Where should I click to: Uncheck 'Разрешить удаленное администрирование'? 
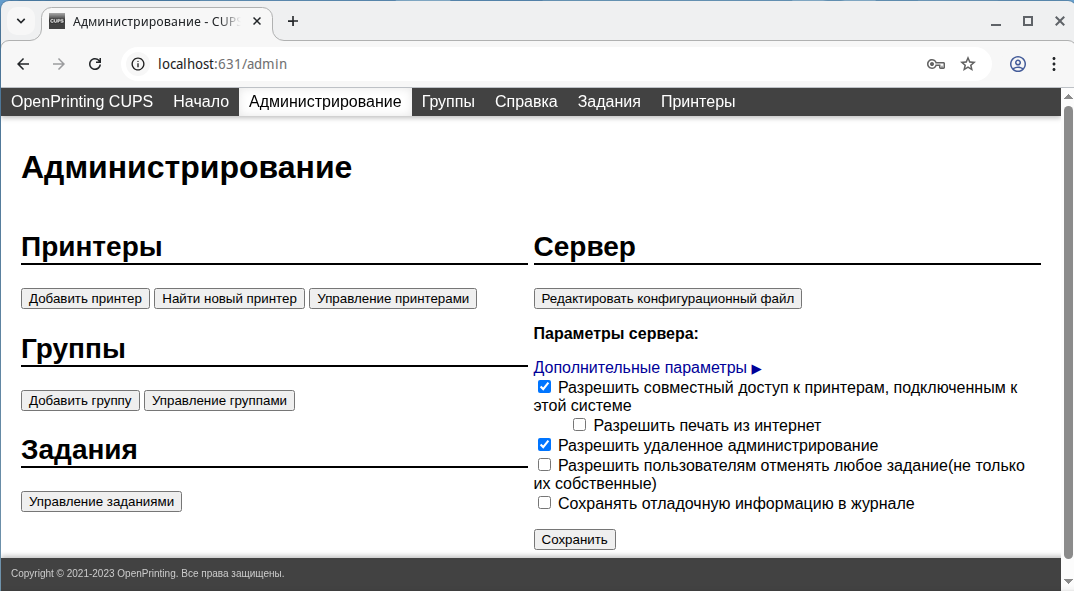tap(545, 445)
